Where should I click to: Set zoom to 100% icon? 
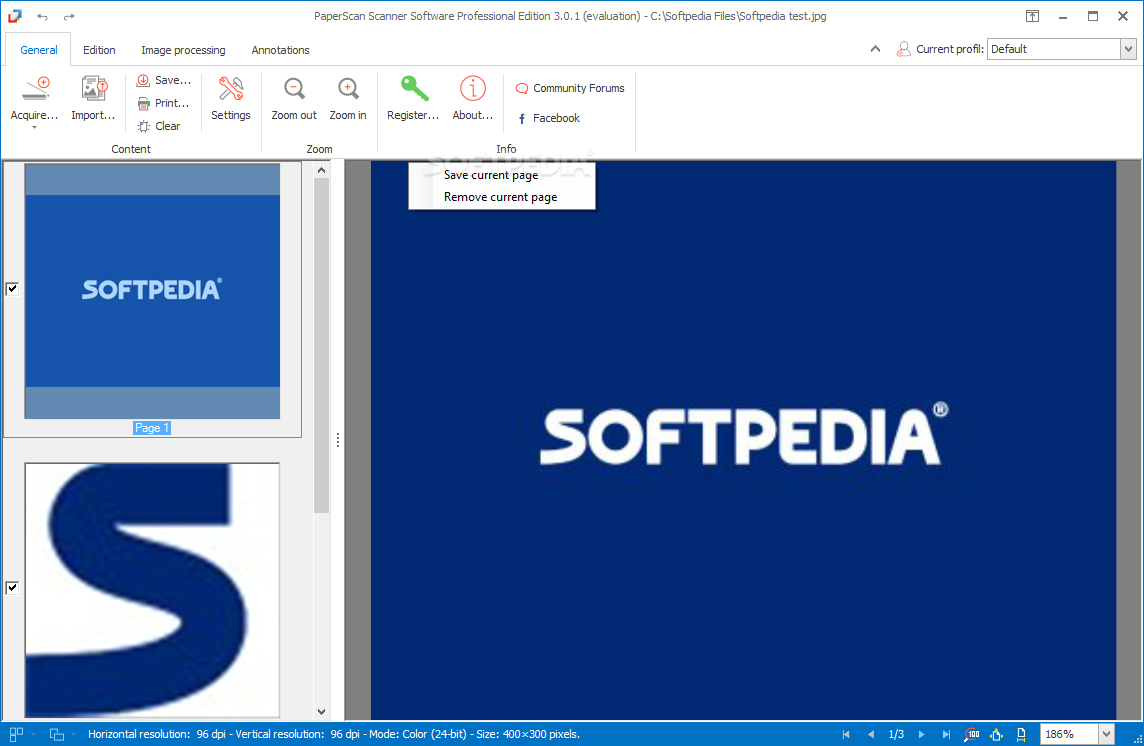point(972,734)
